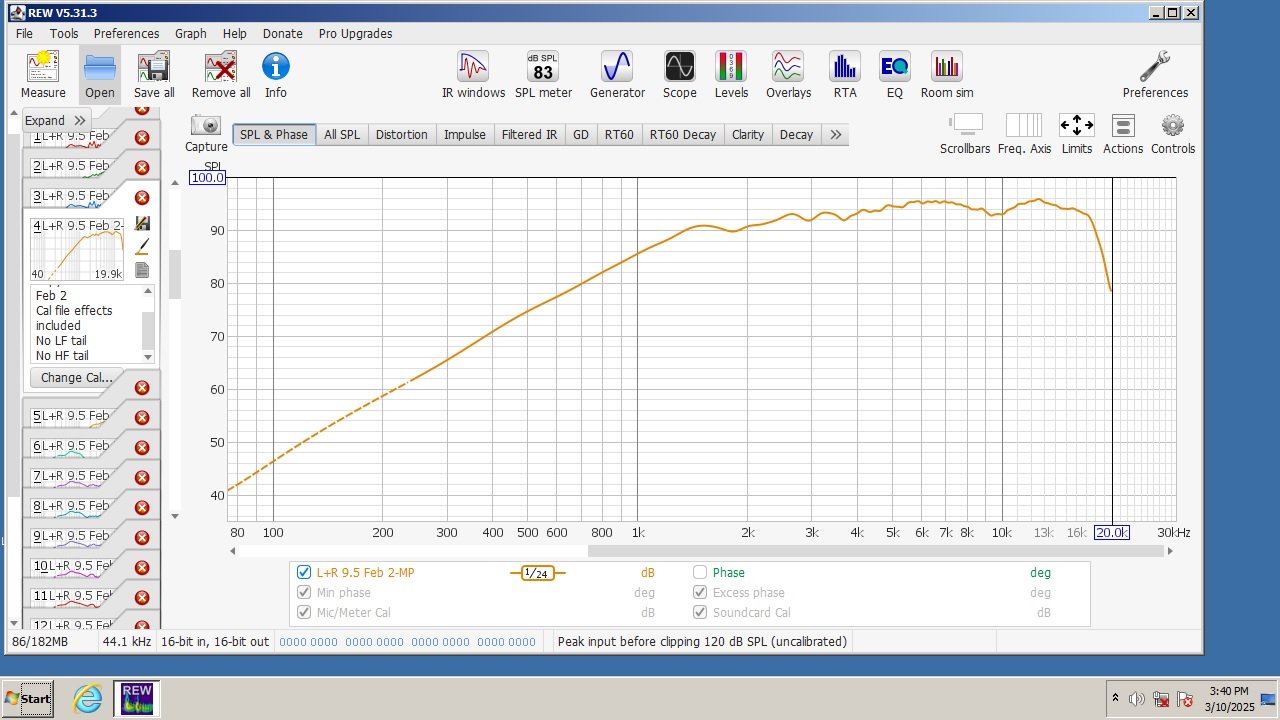Show more graph tabs with >> button
This screenshot has height=720, width=1280.
click(836, 134)
